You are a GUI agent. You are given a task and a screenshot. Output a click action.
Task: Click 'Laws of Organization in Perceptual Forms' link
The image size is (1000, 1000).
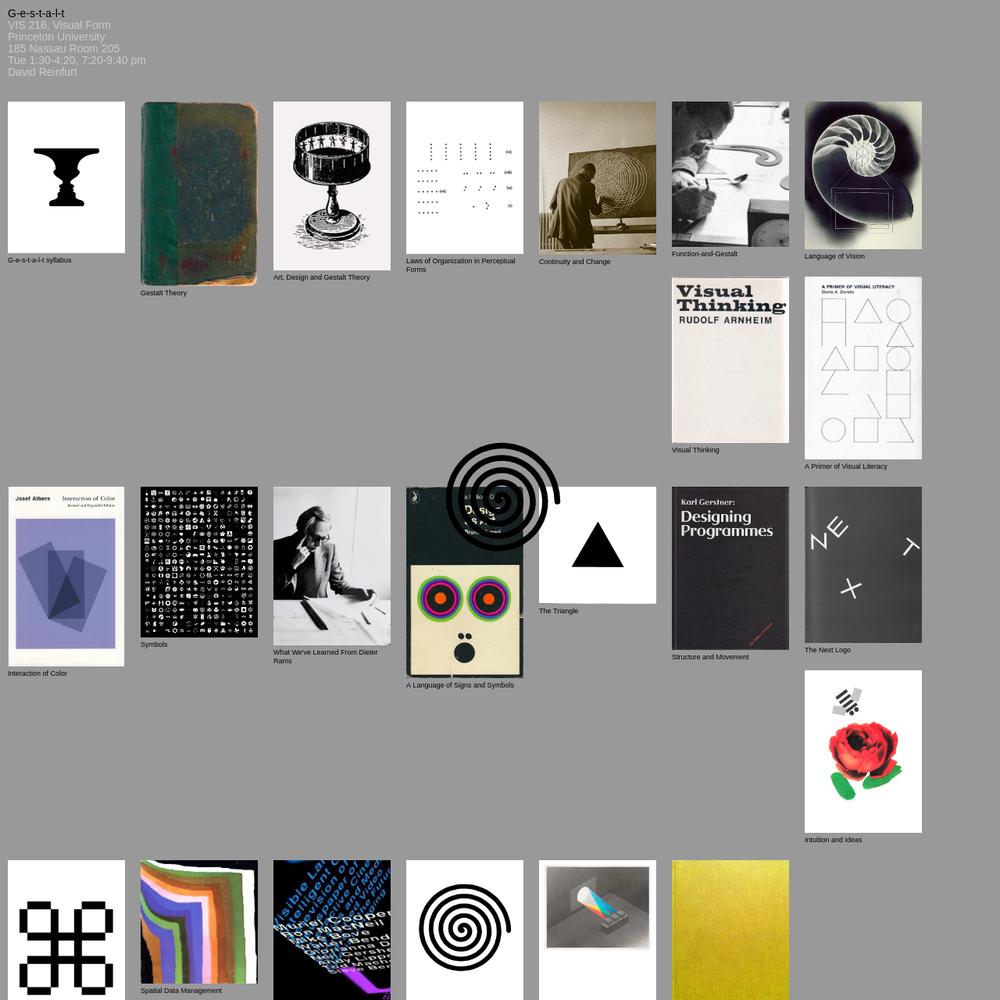point(460,265)
